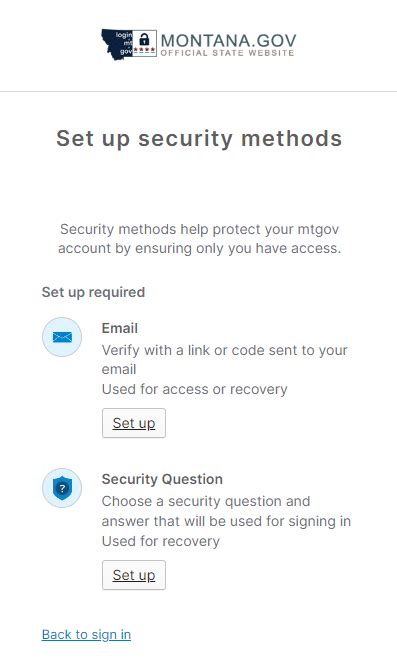
Task: Click the horizontal divider below the header
Action: coord(198,91)
